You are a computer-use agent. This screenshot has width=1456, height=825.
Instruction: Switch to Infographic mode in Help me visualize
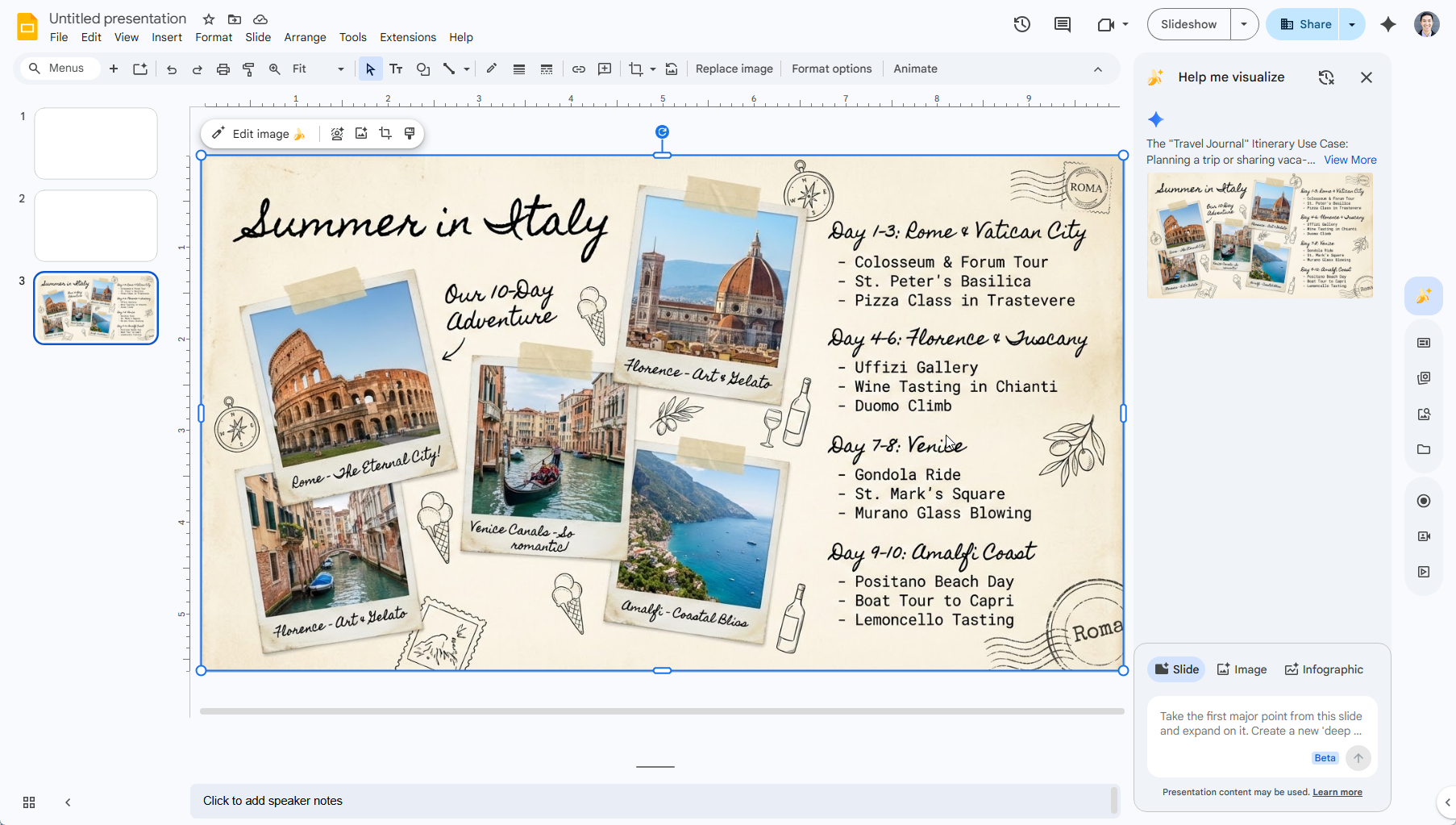click(1323, 669)
